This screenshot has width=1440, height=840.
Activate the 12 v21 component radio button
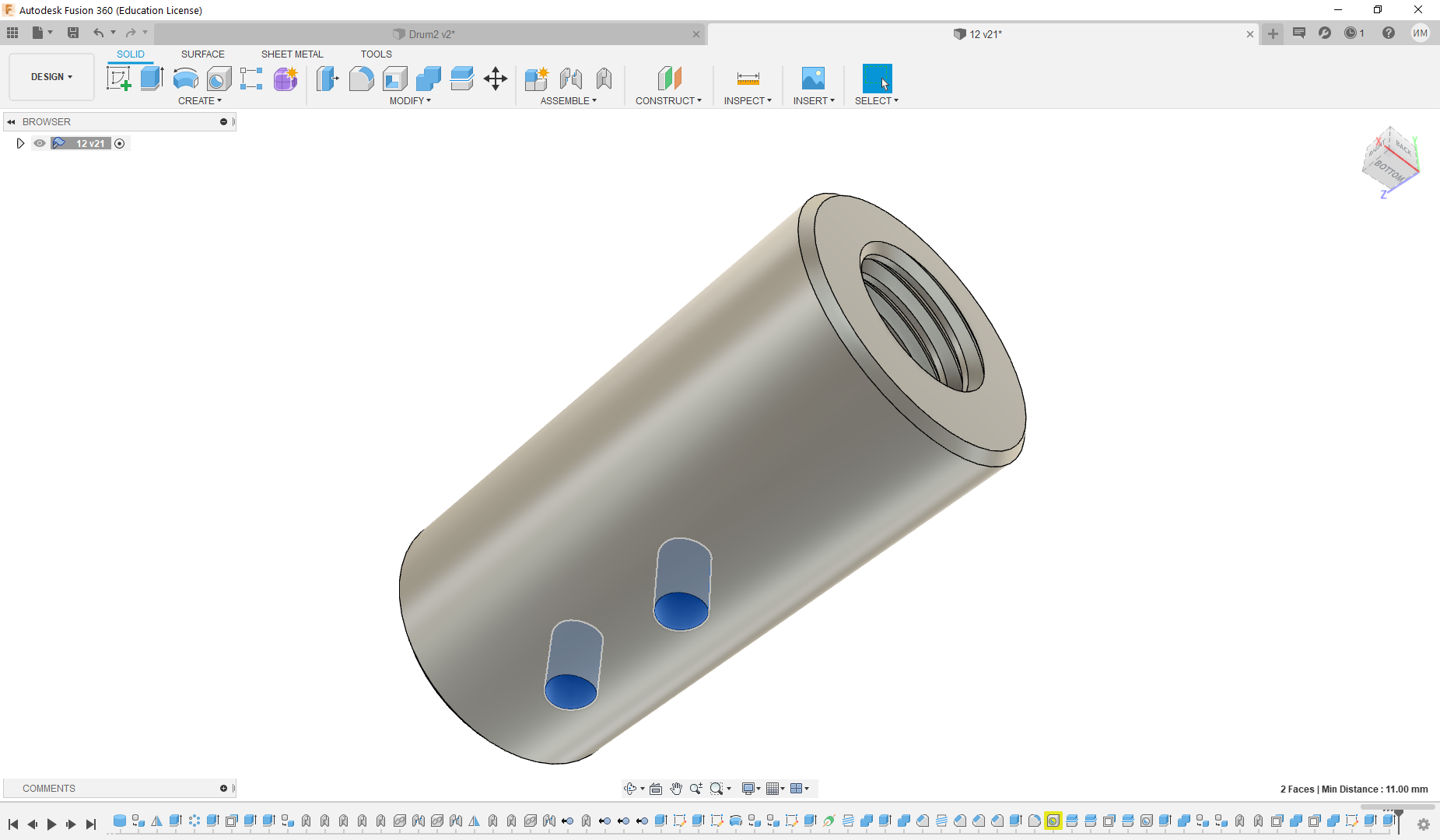(119, 143)
